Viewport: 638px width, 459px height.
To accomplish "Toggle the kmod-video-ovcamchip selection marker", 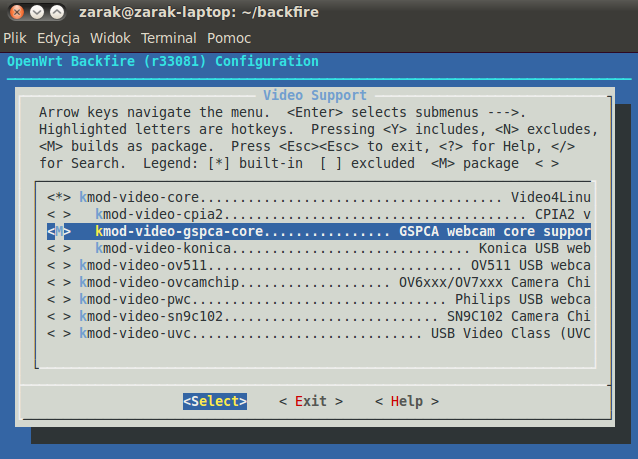I will click(59, 282).
